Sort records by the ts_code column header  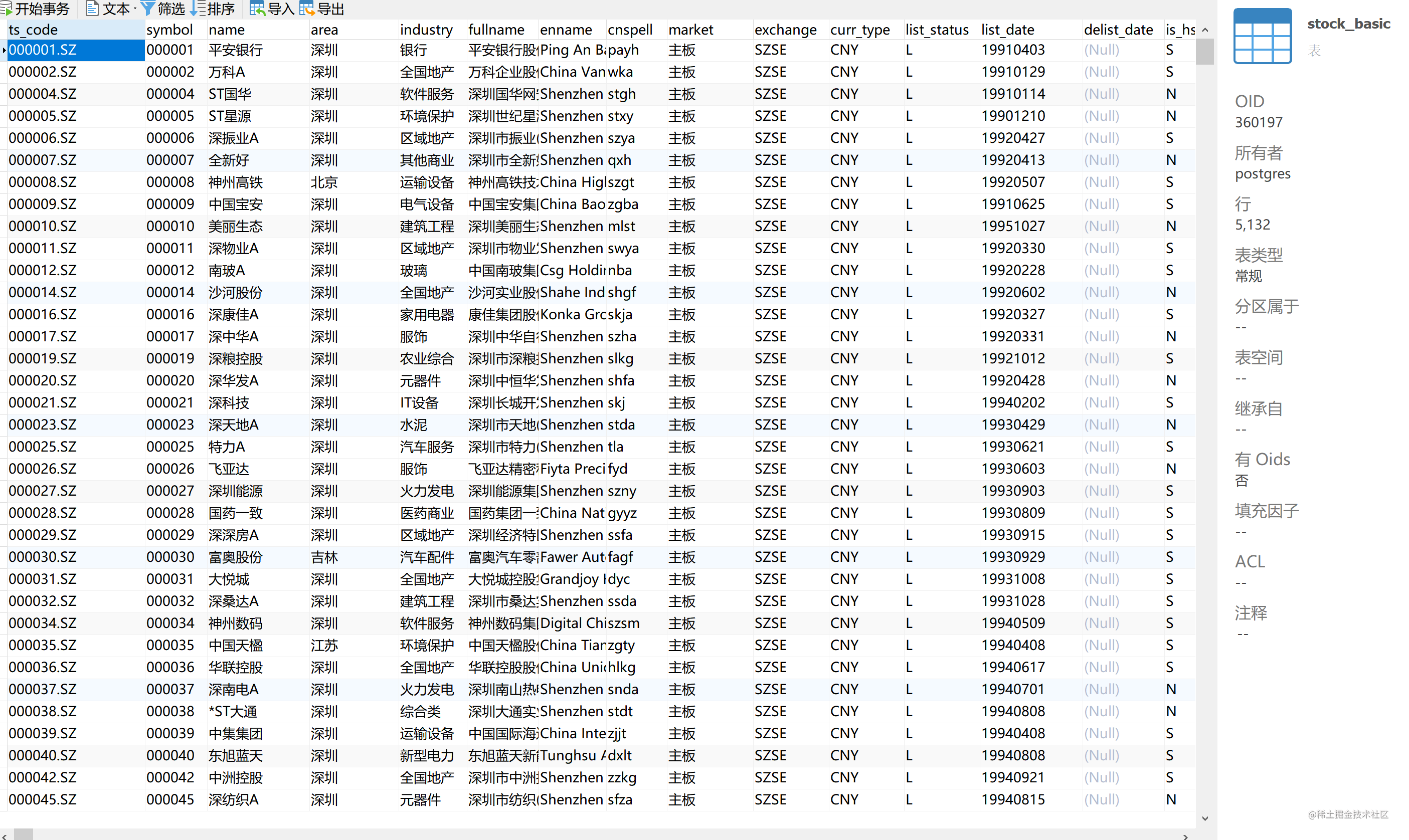coord(34,29)
